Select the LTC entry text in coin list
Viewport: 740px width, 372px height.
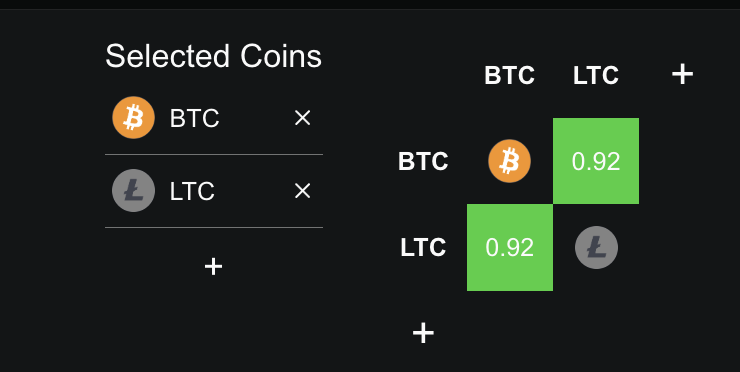click(x=192, y=191)
